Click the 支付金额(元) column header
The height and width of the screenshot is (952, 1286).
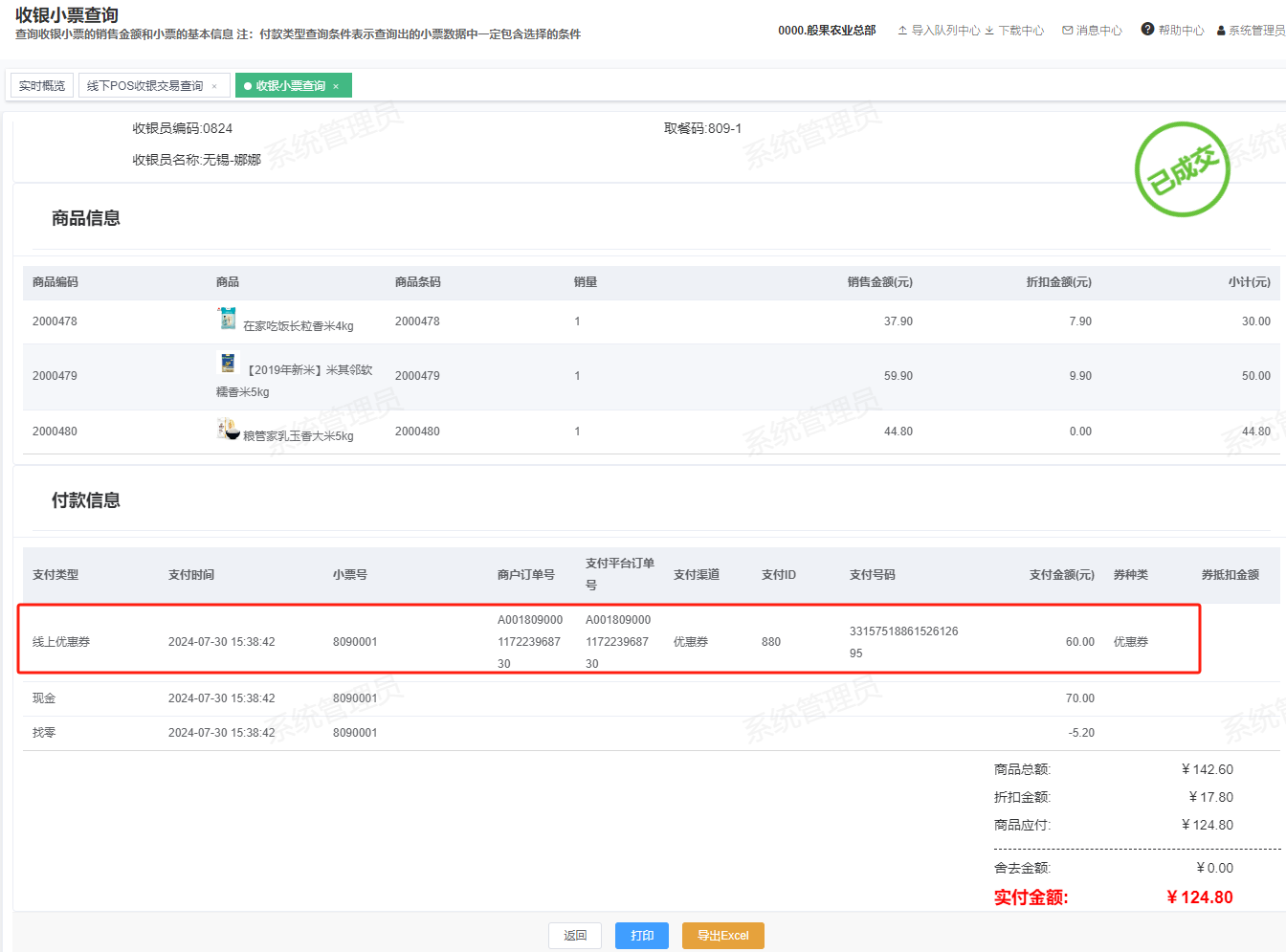point(1061,575)
